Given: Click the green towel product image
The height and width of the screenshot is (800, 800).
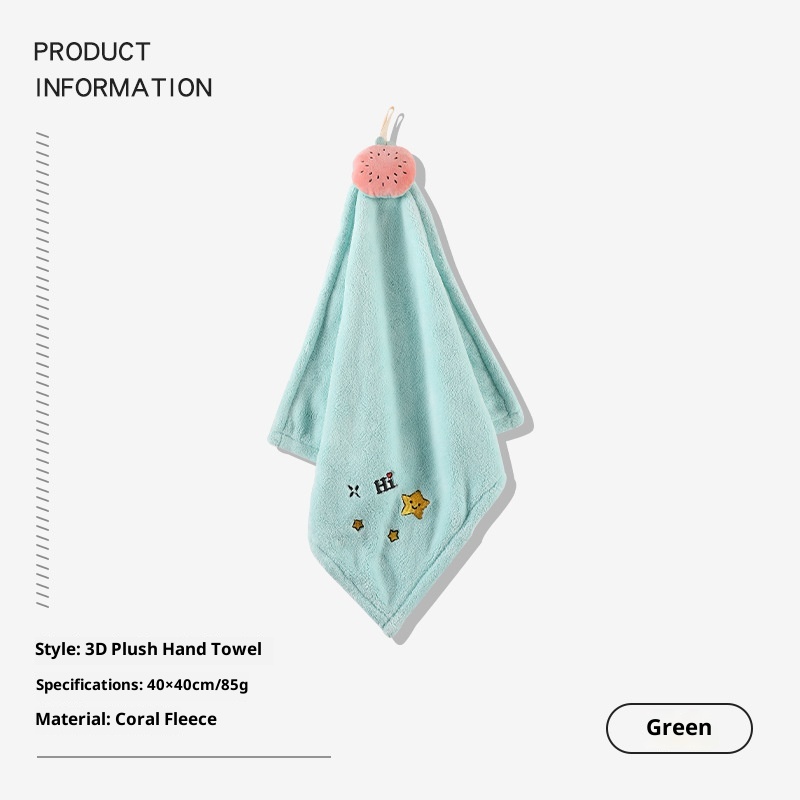Looking at the screenshot, I should coord(395,372).
